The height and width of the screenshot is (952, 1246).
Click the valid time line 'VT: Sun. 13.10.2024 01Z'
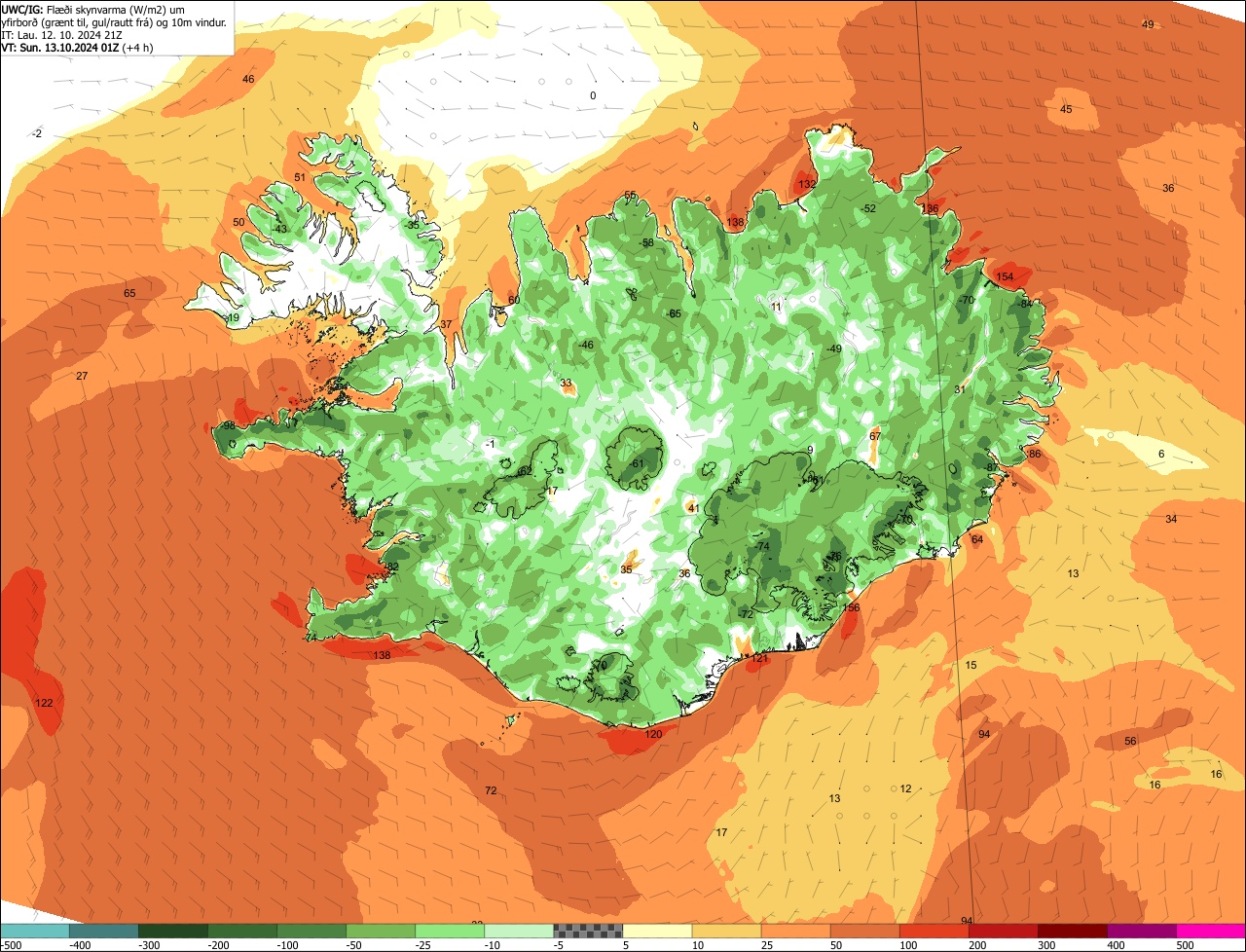pos(60,47)
